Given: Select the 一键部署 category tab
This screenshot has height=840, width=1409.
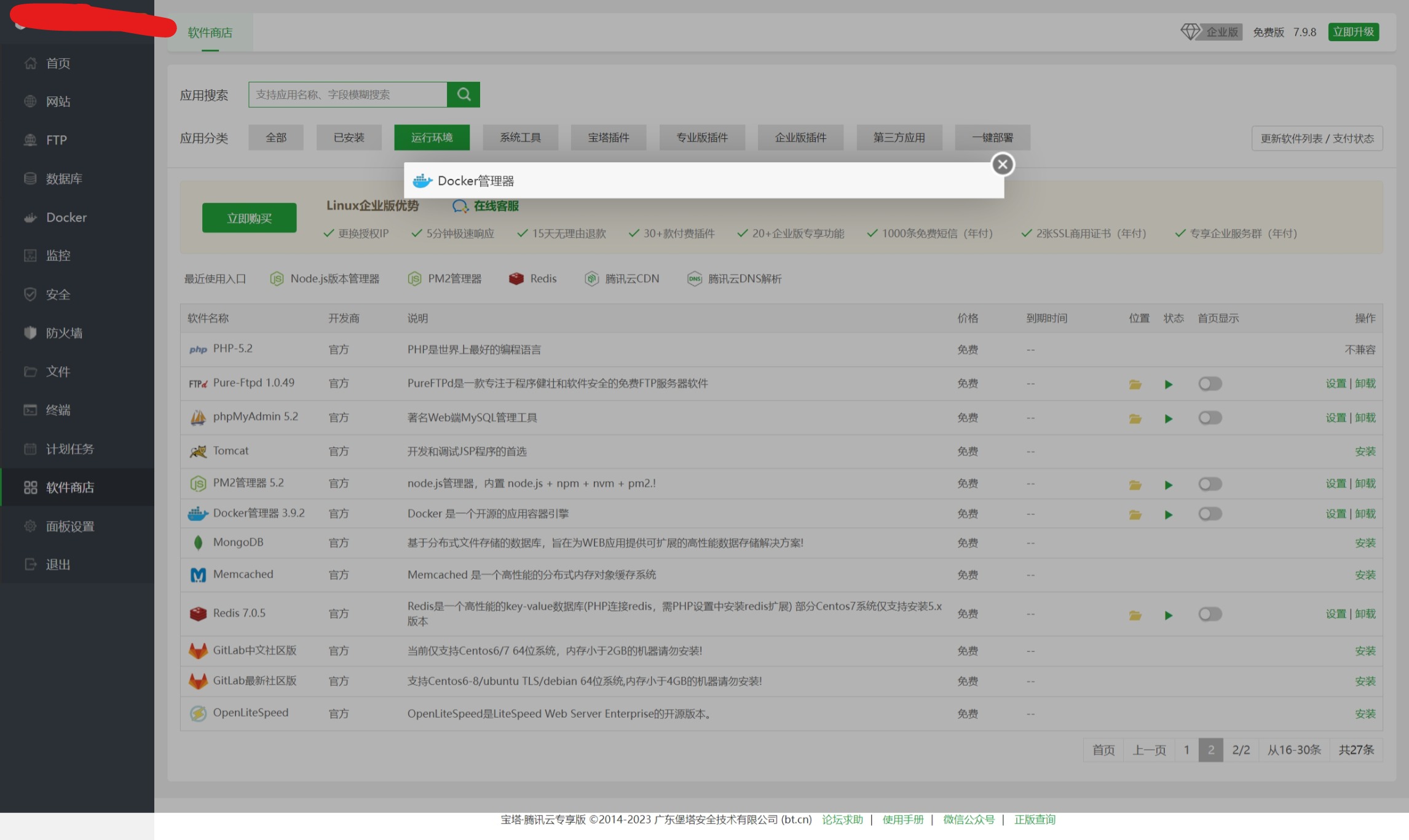Looking at the screenshot, I should click(x=993, y=138).
